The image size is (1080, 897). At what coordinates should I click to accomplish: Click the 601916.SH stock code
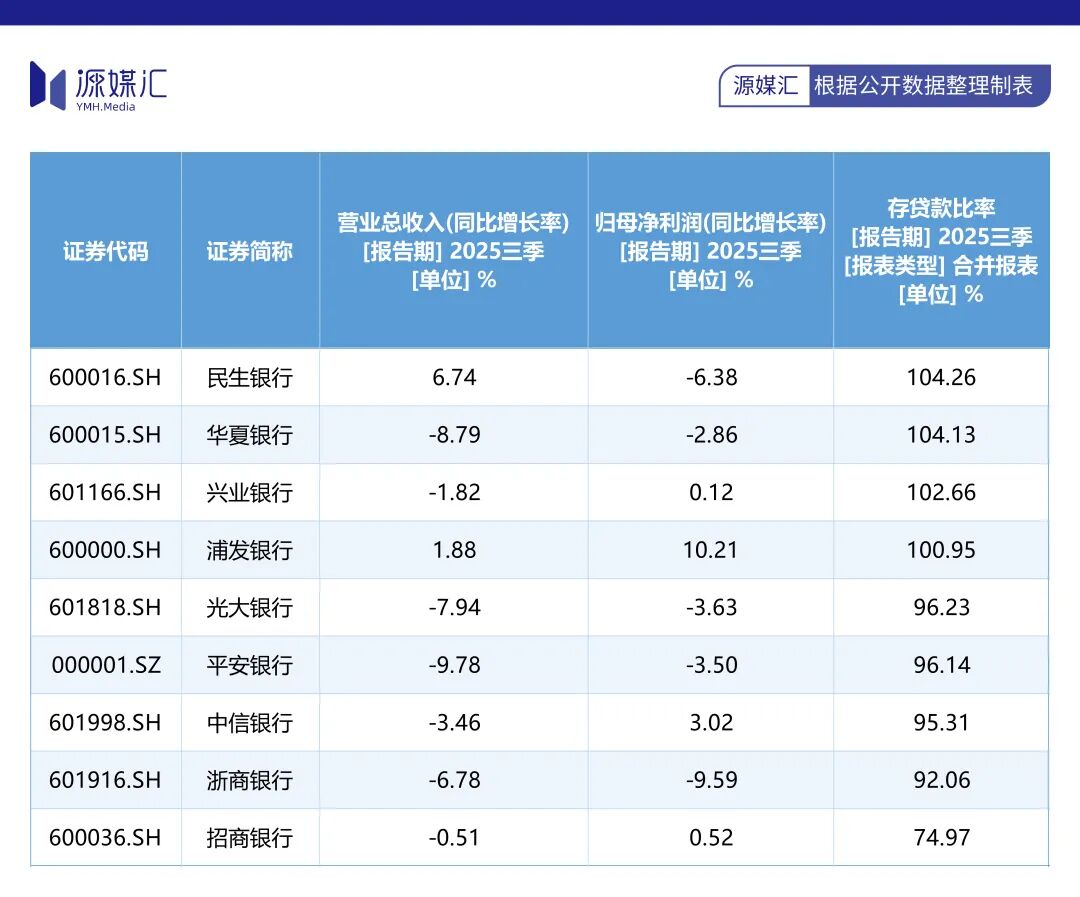pyautogui.click(x=105, y=780)
